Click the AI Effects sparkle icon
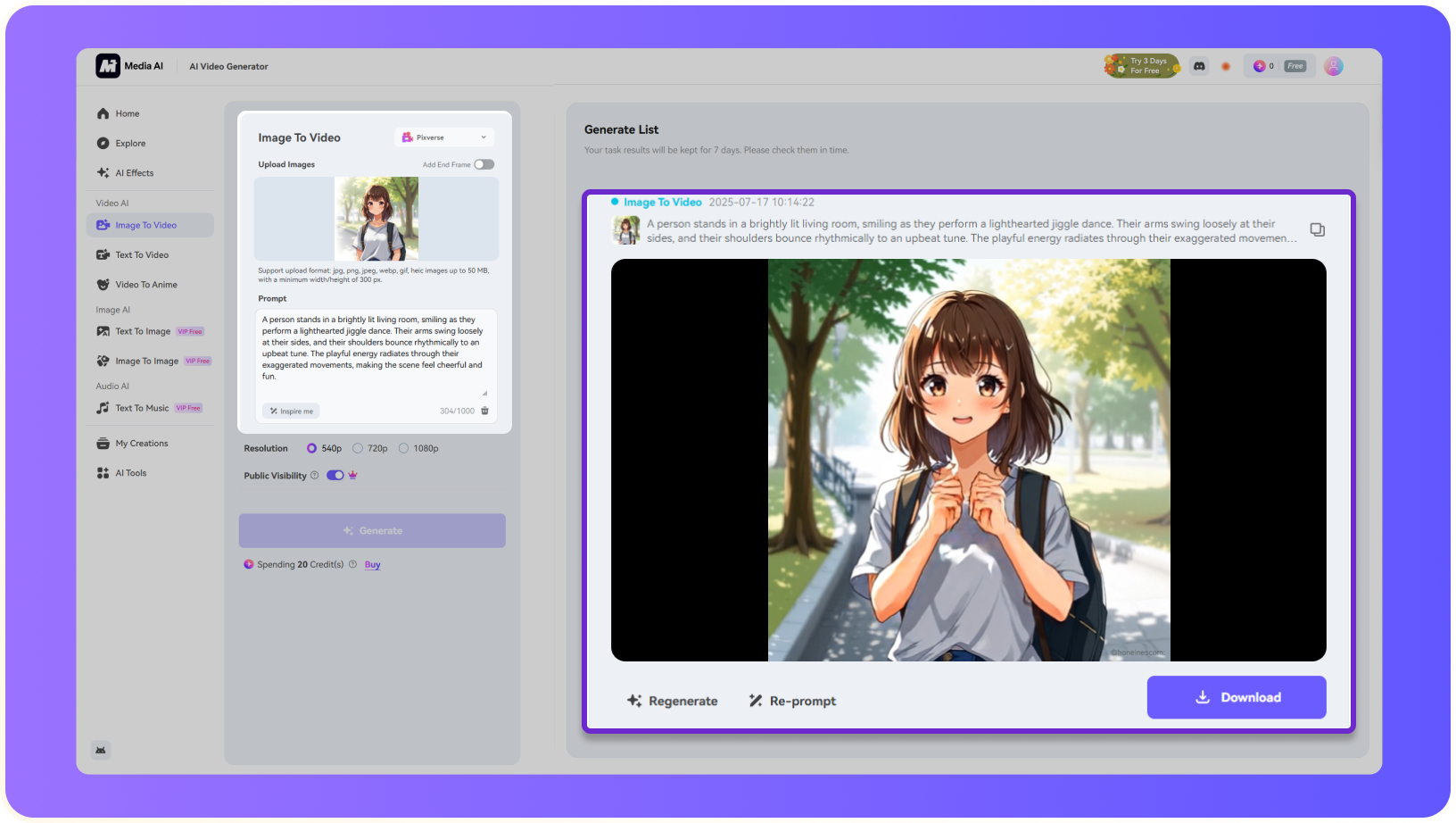The height and width of the screenshot is (823, 1456). click(103, 173)
